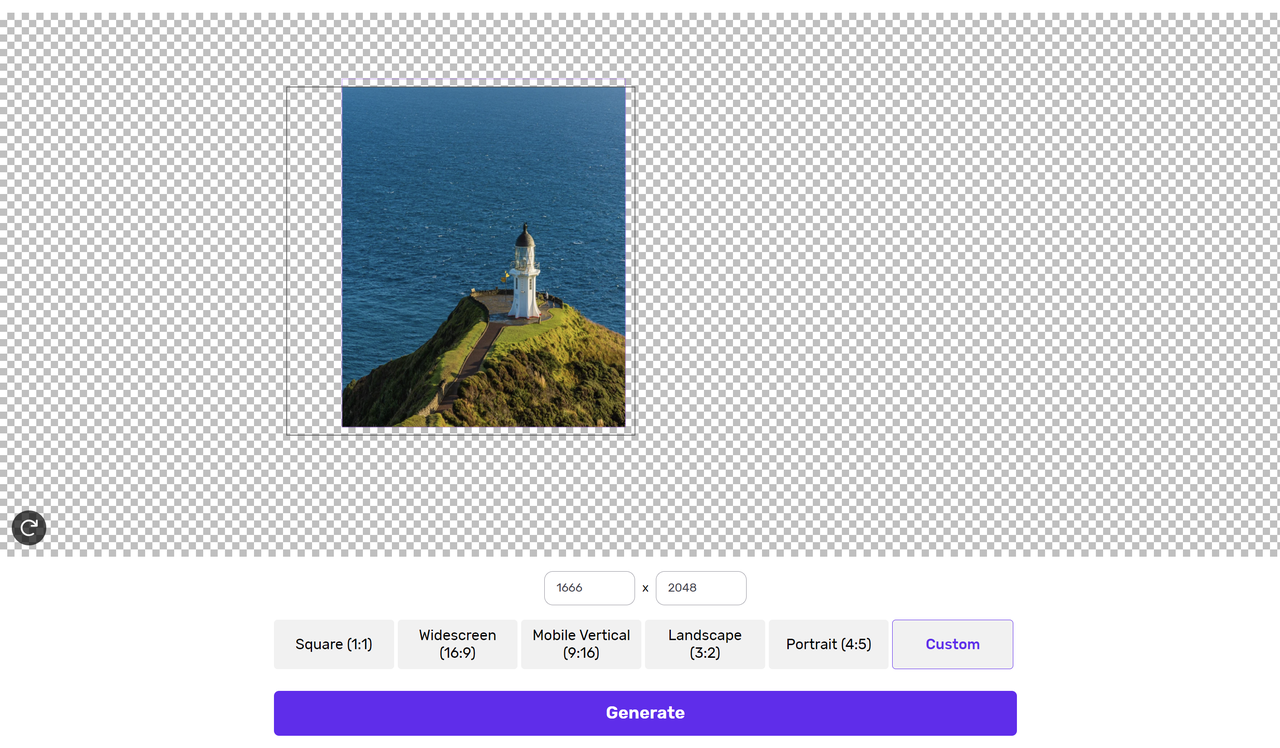The height and width of the screenshot is (748, 1280).
Task: Choose the Widescreen (16:9) preset
Action: pos(457,644)
